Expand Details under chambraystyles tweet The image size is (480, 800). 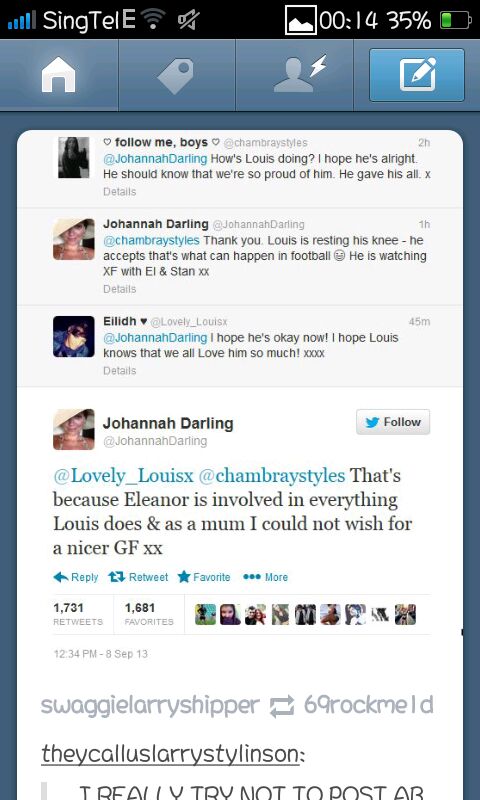click(119, 192)
